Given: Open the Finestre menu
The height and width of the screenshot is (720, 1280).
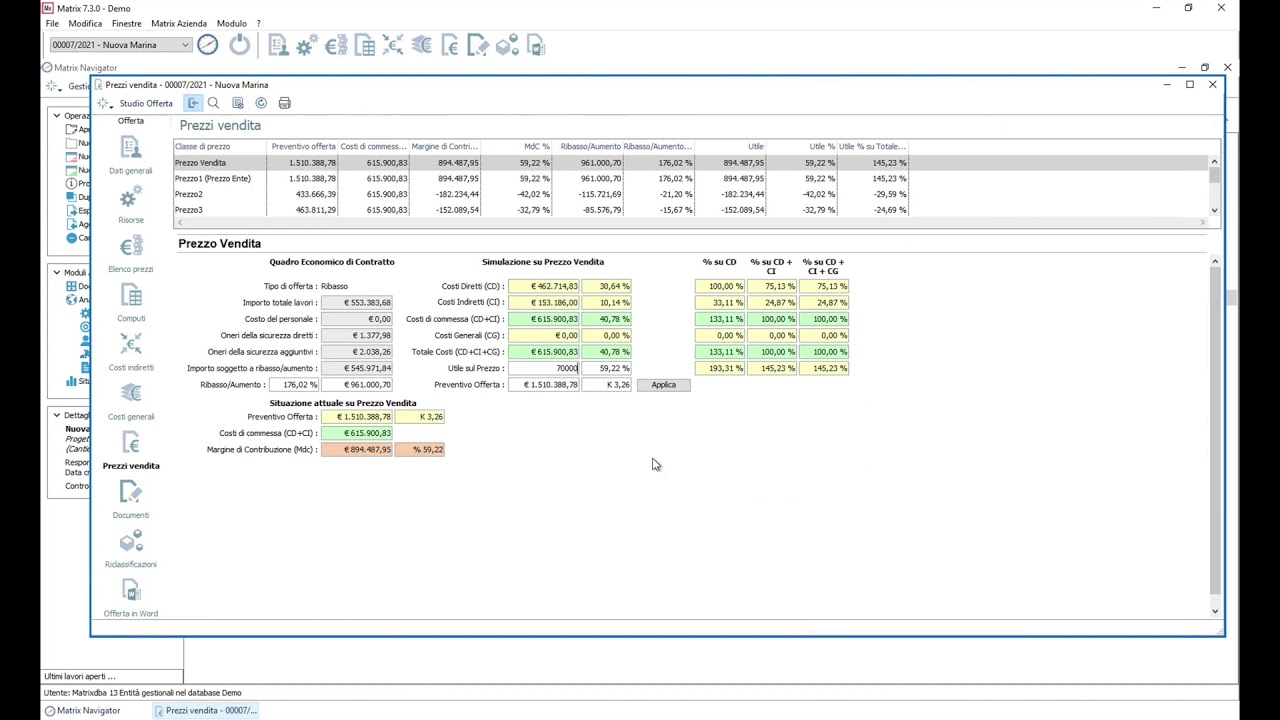Looking at the screenshot, I should [x=126, y=23].
